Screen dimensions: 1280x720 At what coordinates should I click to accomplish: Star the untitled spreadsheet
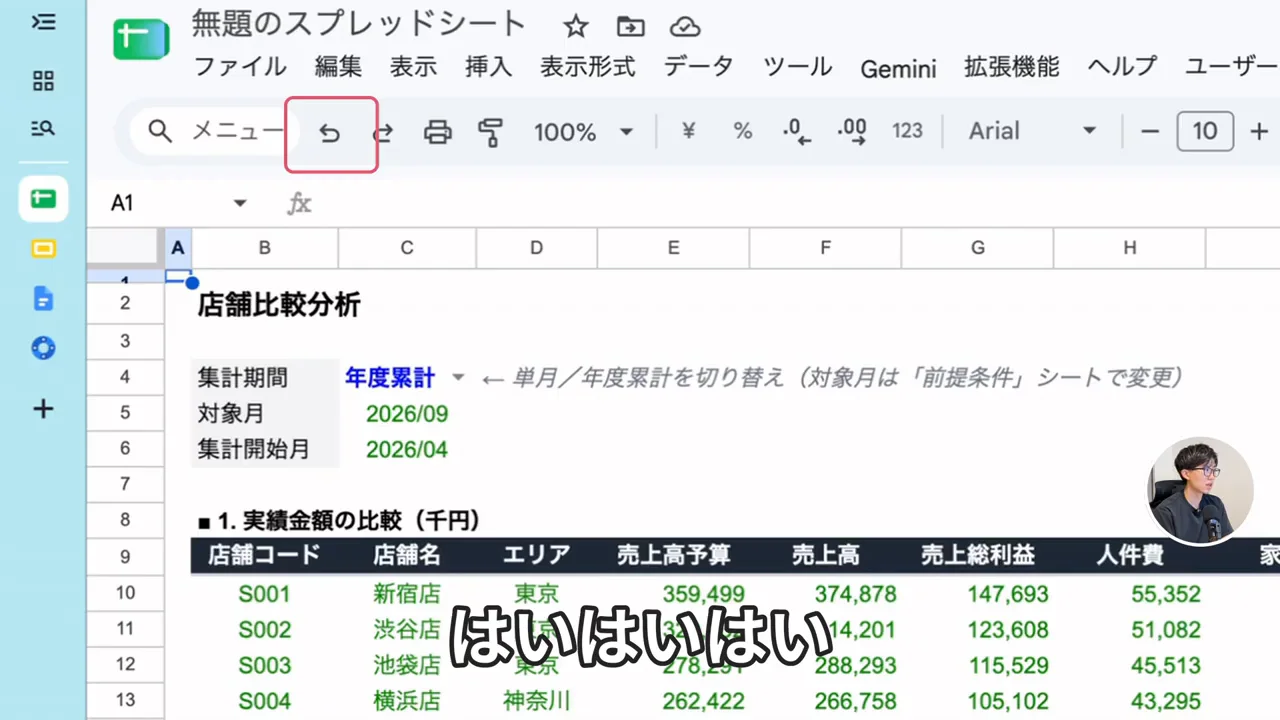pos(575,27)
